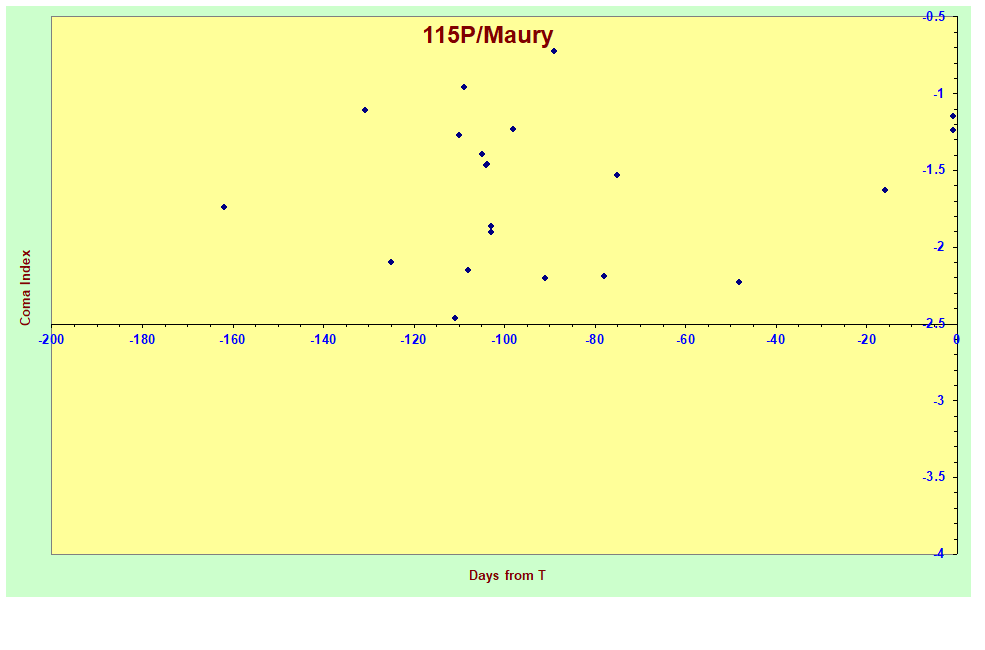Click the x-axis tick label -200
The width and height of the screenshot is (985, 650).
pos(51,340)
